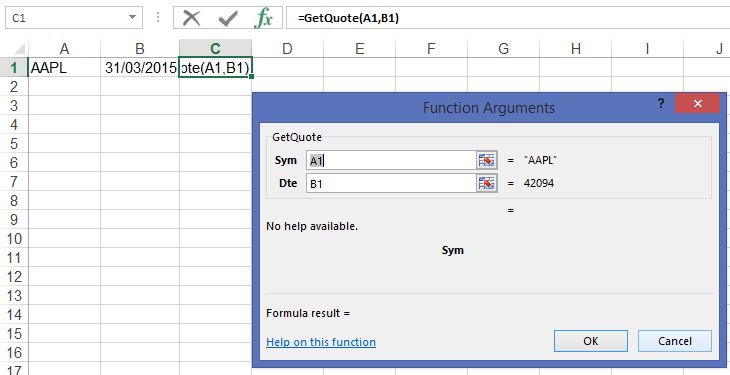
Task: Click the Sym argument input field
Action: click(x=391, y=160)
